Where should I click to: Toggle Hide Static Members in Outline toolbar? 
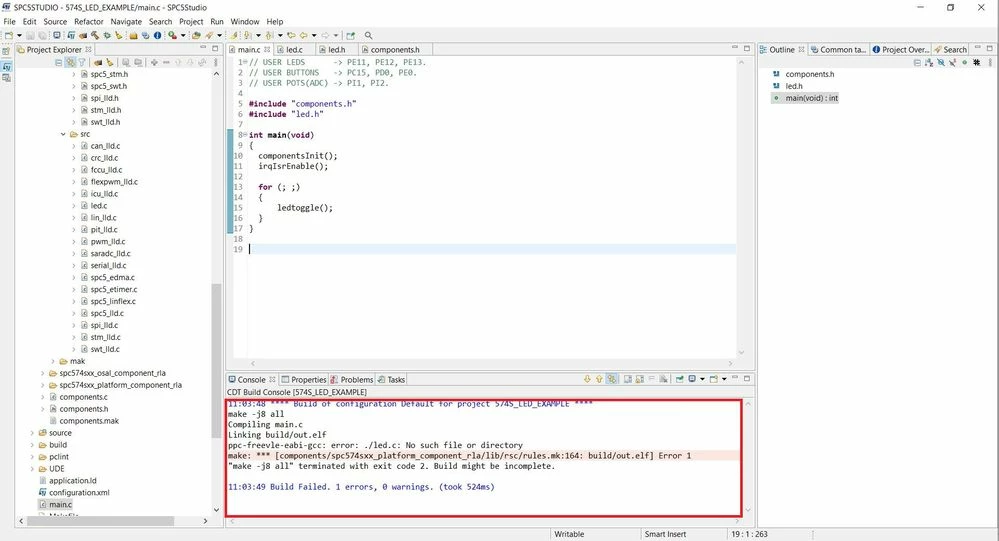pyautogui.click(x=952, y=62)
